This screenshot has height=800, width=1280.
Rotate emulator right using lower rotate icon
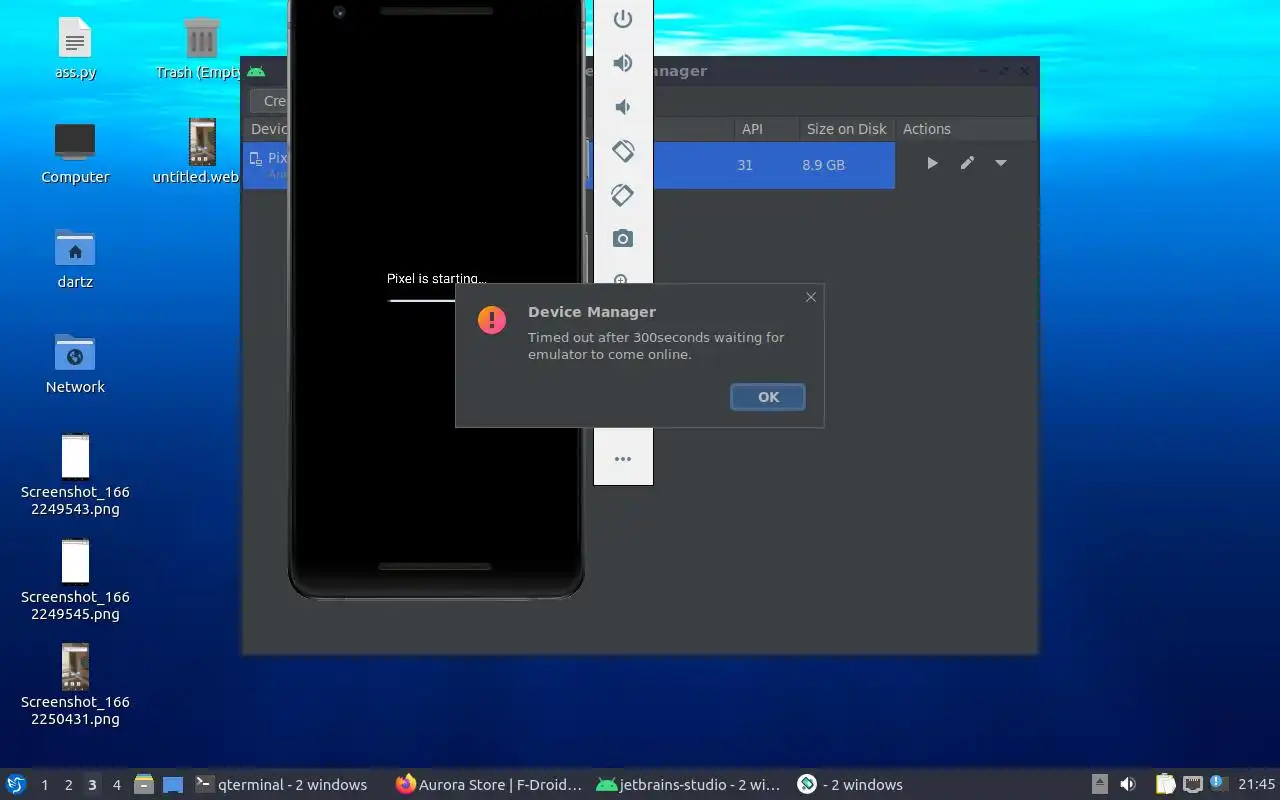[623, 195]
